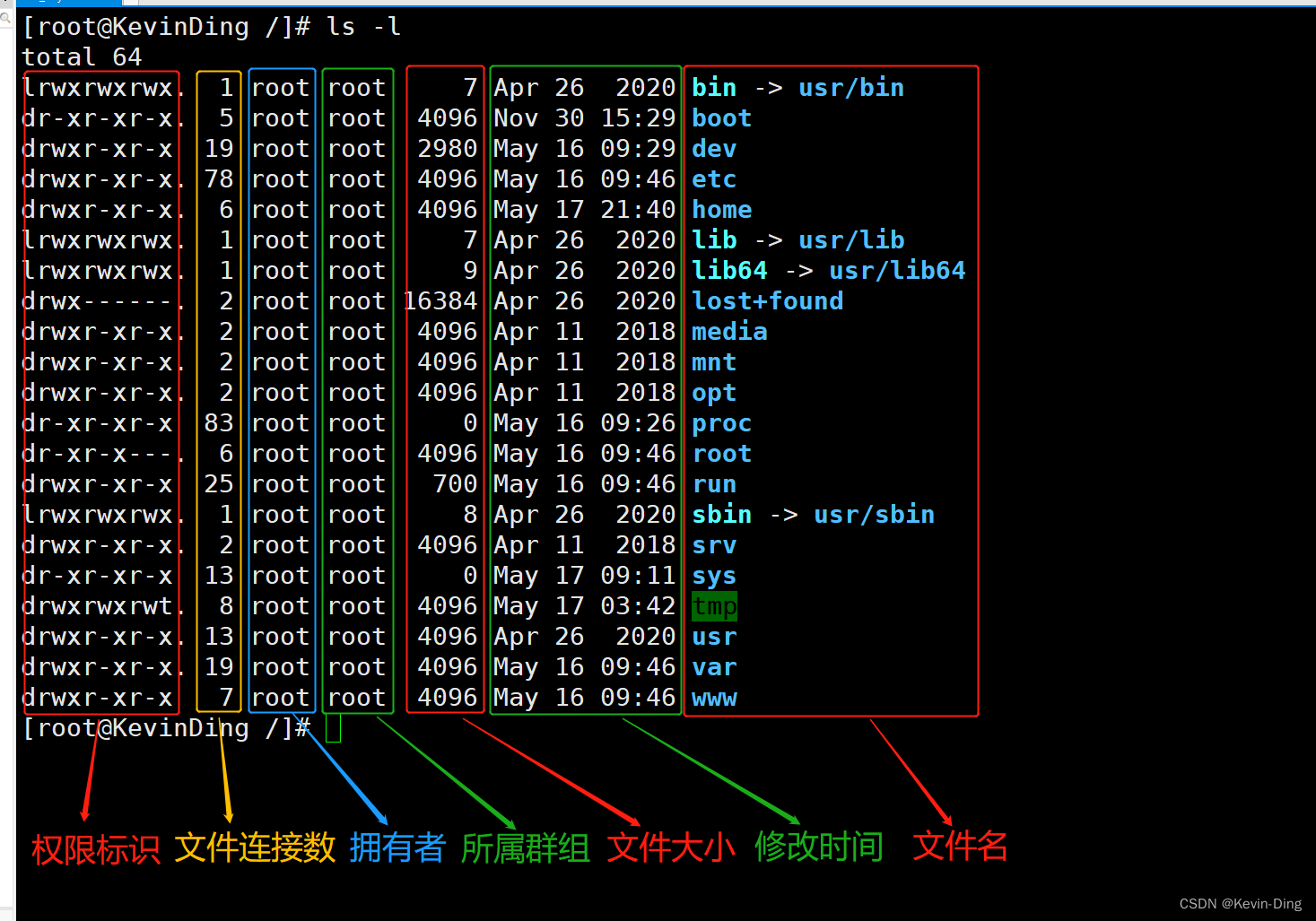Click the highlighted 'tmp' directory name
1316x921 pixels.
tap(714, 606)
